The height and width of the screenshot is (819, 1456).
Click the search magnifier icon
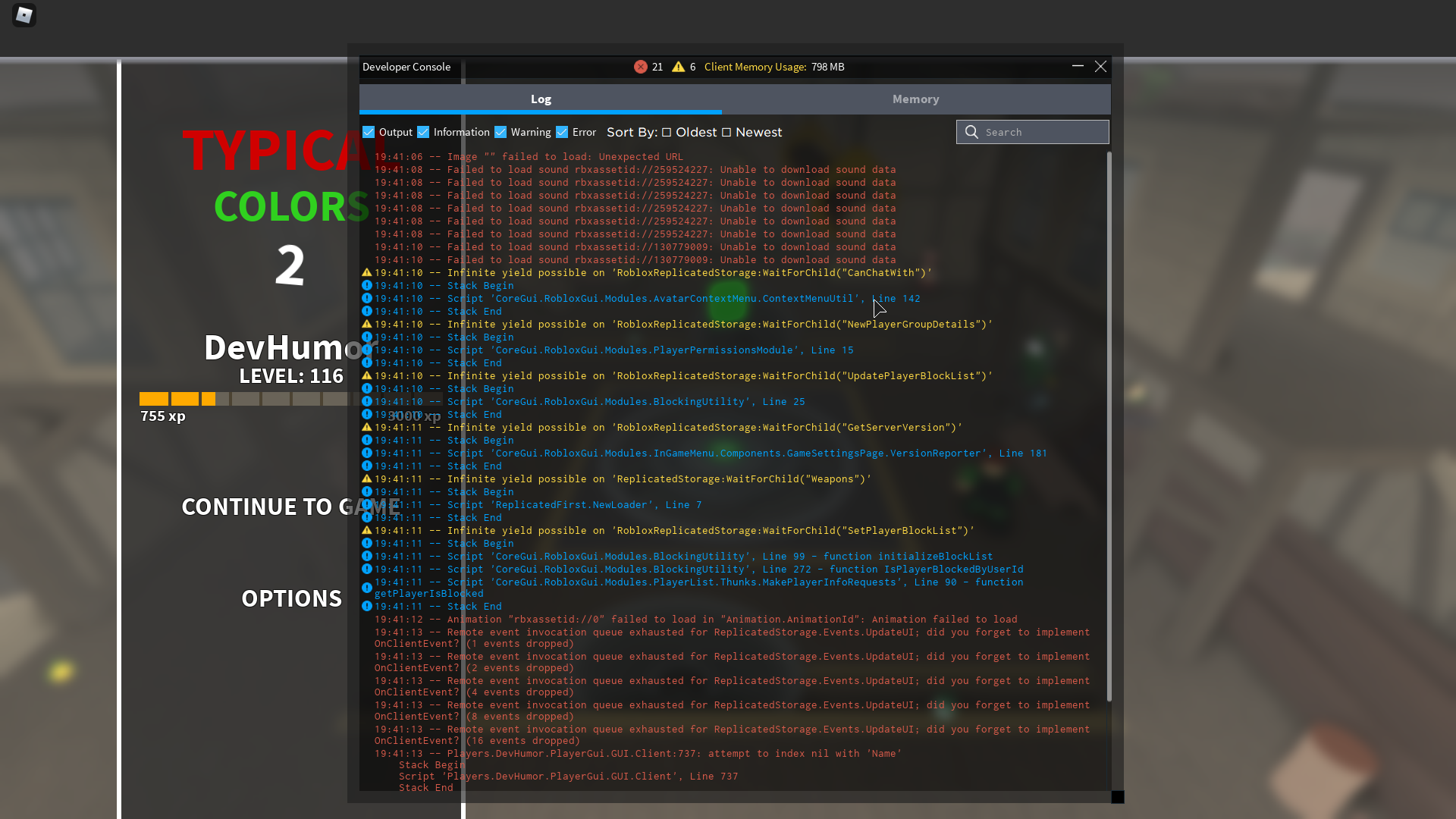coord(971,132)
